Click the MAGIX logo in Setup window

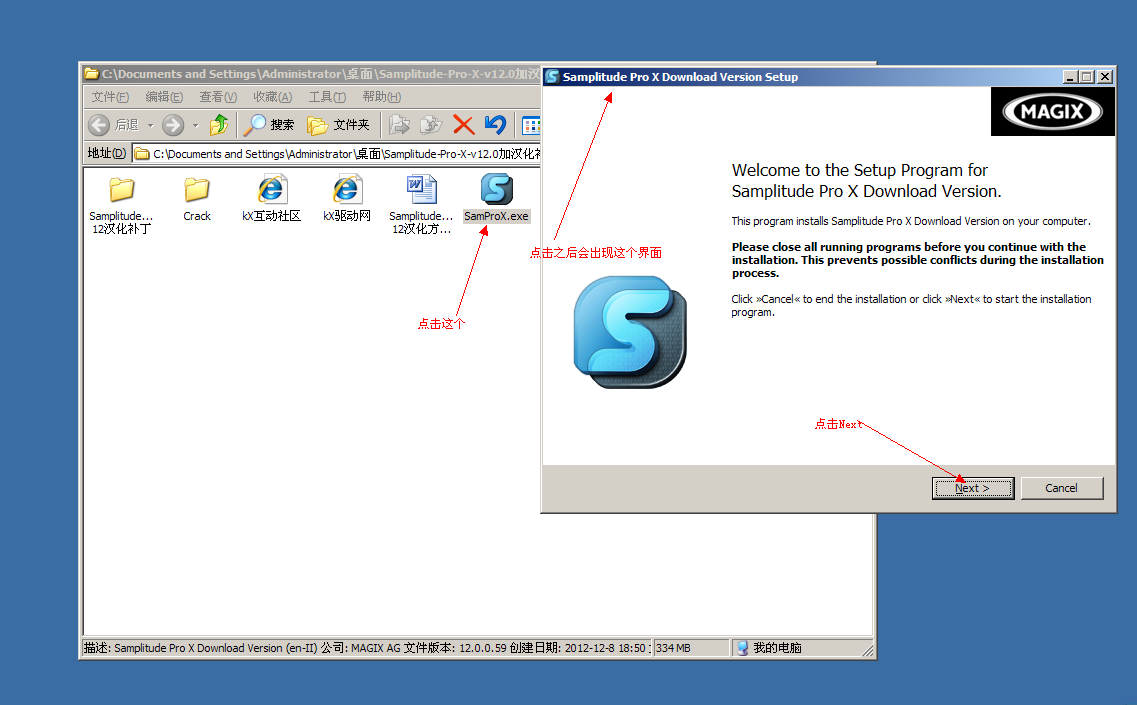[x=1052, y=112]
